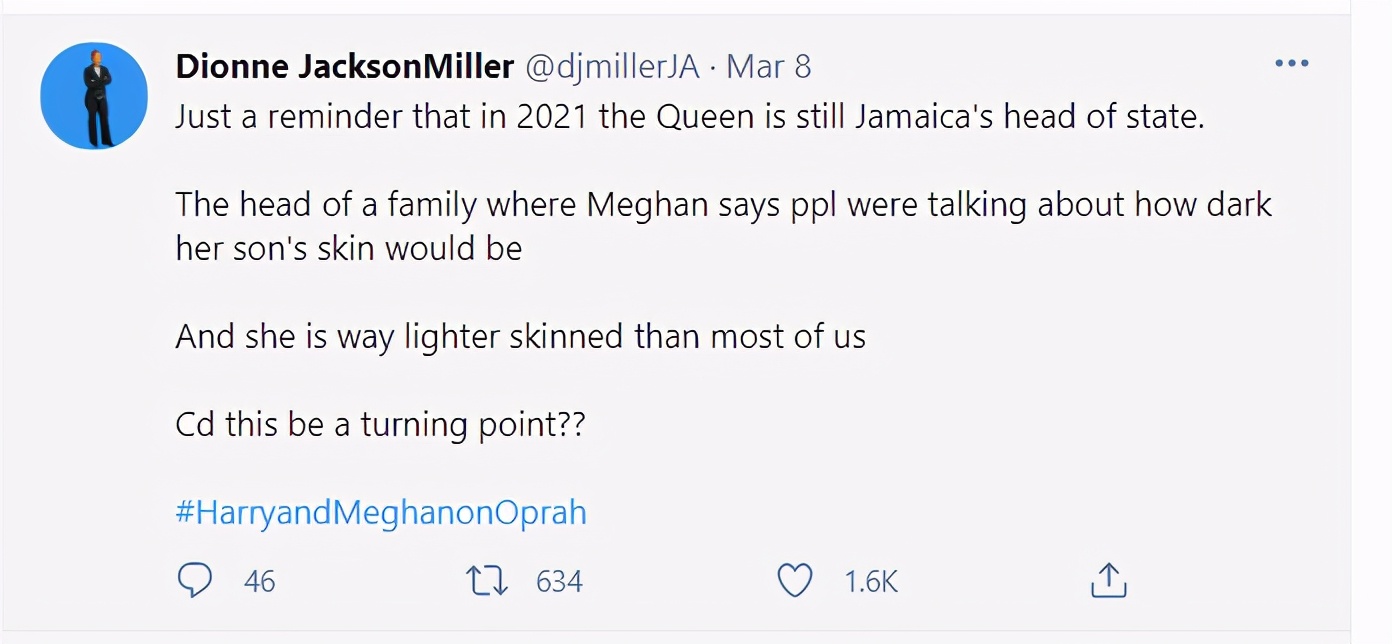This screenshot has height=644, width=1392.
Task: Open the tweet via Mar 8 timestamp
Action: tap(768, 67)
